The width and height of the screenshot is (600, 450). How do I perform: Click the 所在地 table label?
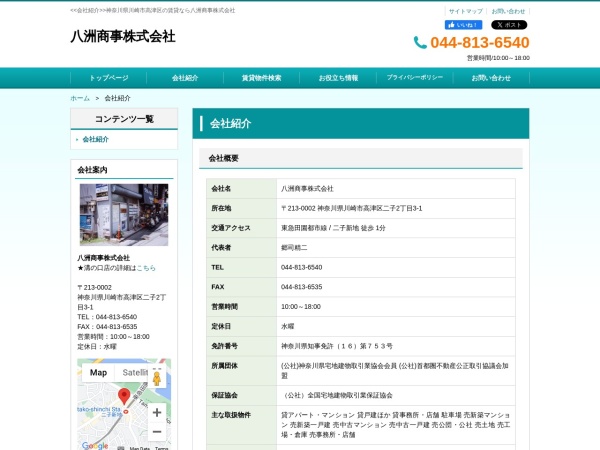click(x=221, y=208)
